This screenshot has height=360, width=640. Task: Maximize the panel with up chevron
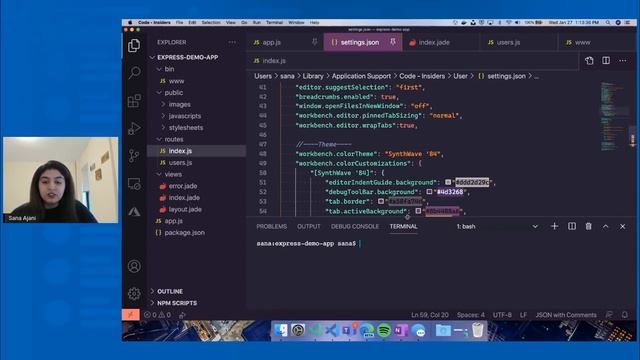pos(606,226)
